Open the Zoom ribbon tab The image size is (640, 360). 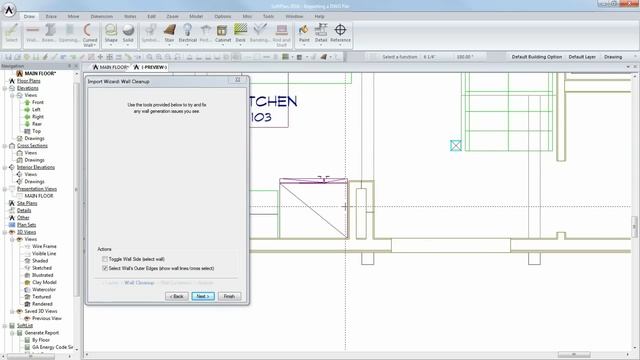click(x=172, y=16)
